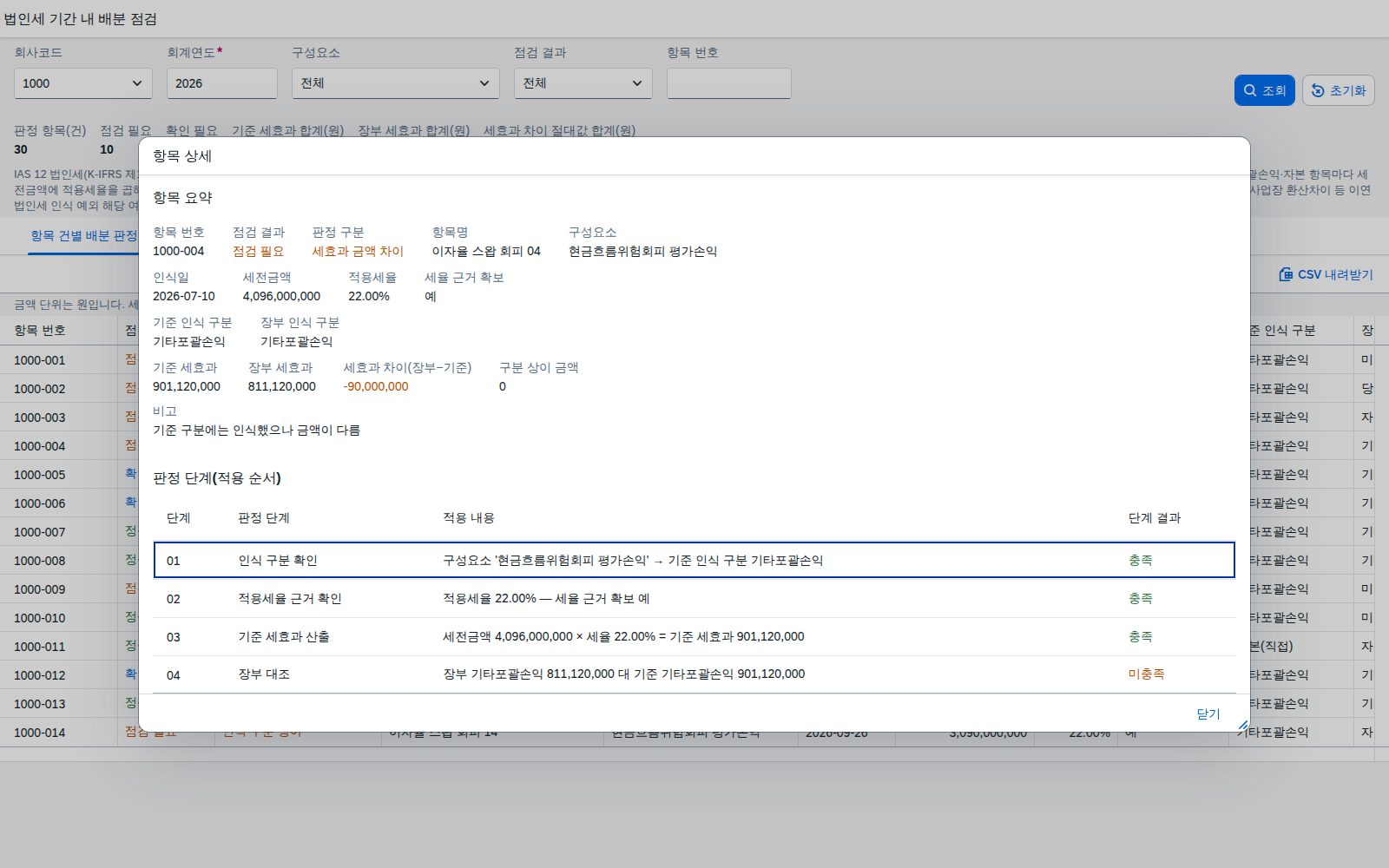Select step 01 인식 구분 확인 row

(694, 560)
